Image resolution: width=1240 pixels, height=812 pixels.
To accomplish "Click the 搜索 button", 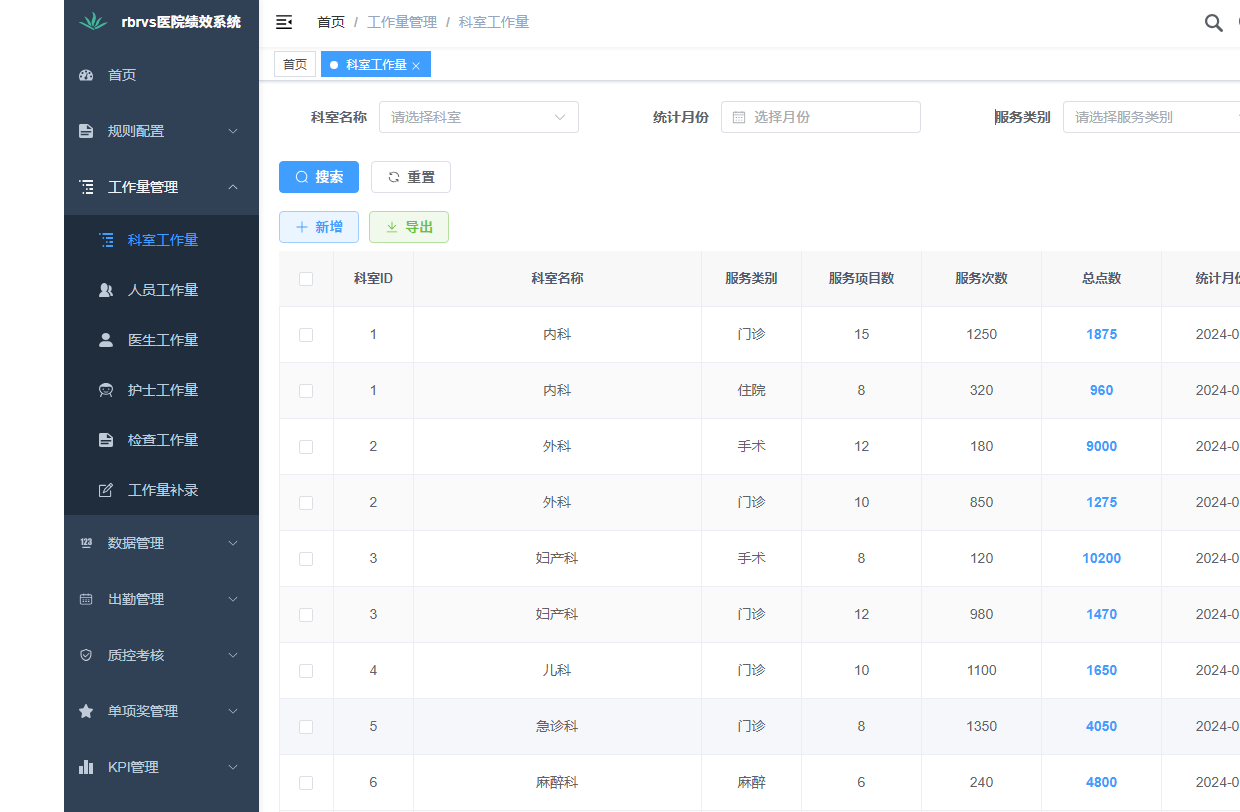I will pyautogui.click(x=318, y=176).
